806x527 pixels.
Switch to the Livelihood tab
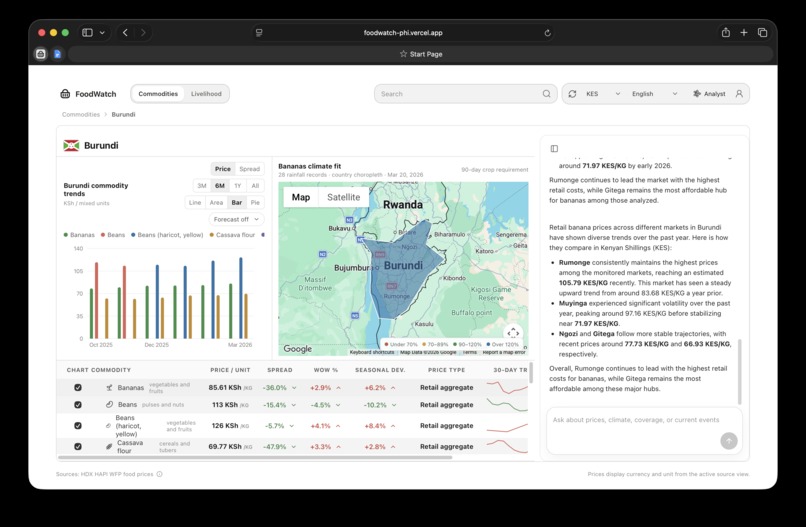tap(206, 94)
